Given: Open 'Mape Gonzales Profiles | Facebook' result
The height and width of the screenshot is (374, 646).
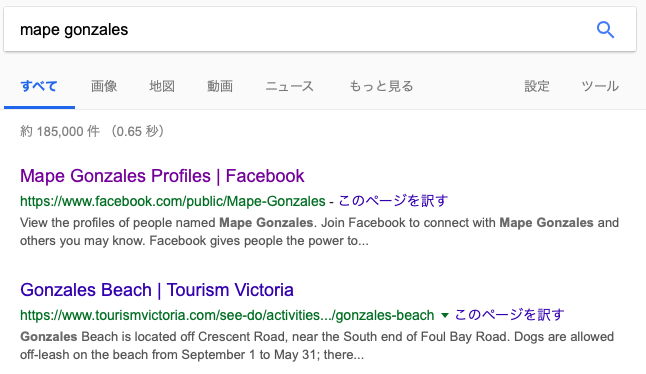Looking at the screenshot, I should 162,176.
